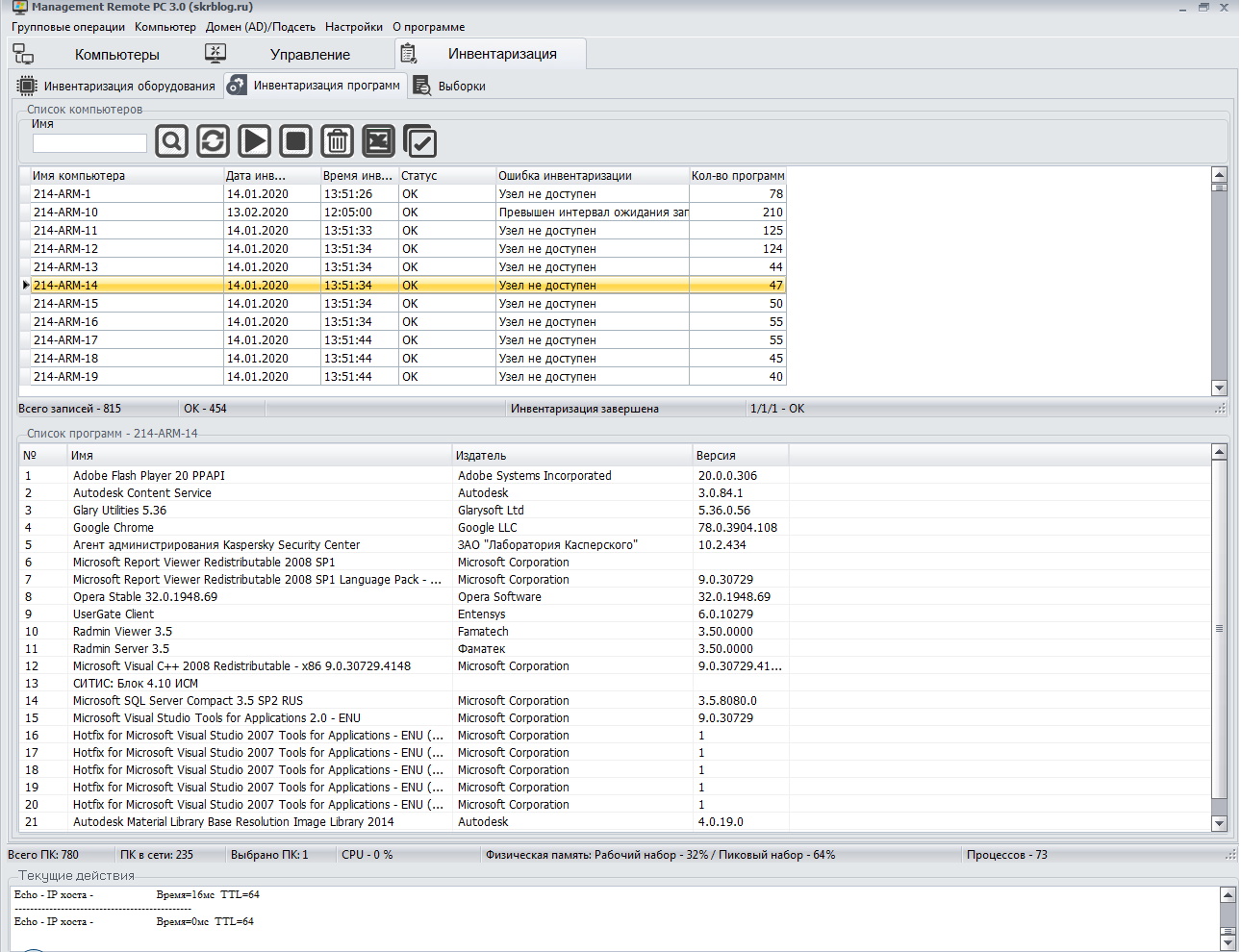The width and height of the screenshot is (1241, 952).
Task: Click program list scrollbar up arrow
Action: click(x=1219, y=452)
